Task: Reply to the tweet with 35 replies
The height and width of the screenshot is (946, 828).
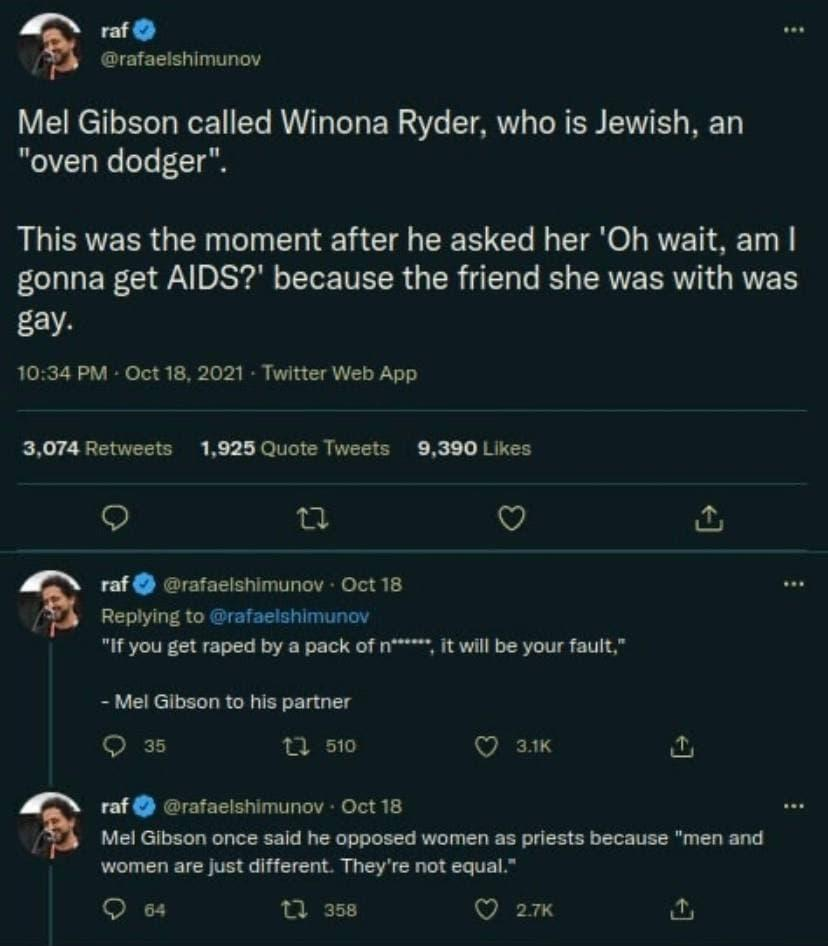Action: pos(113,745)
